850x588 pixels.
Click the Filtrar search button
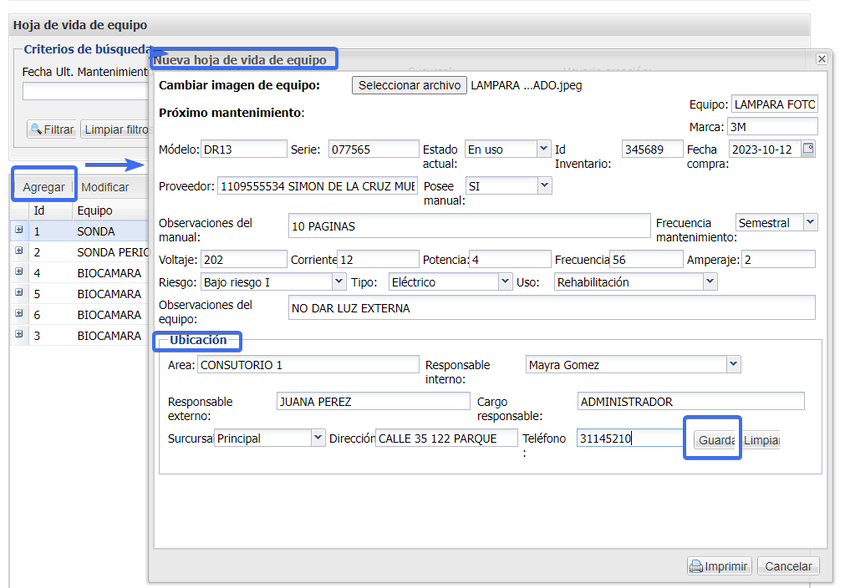[52, 130]
